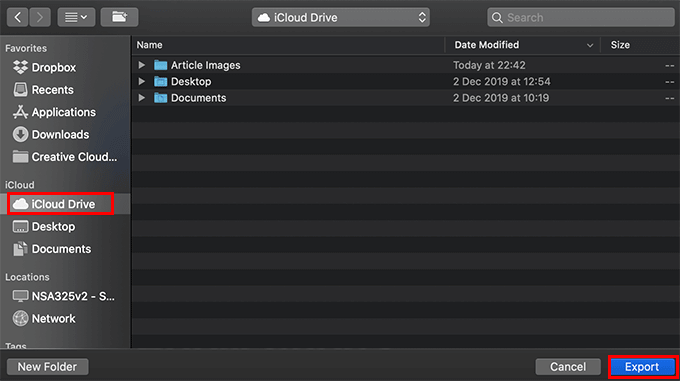Toggle sort direction chevron on Date Modified
This screenshot has height=381, width=680.
(x=590, y=46)
